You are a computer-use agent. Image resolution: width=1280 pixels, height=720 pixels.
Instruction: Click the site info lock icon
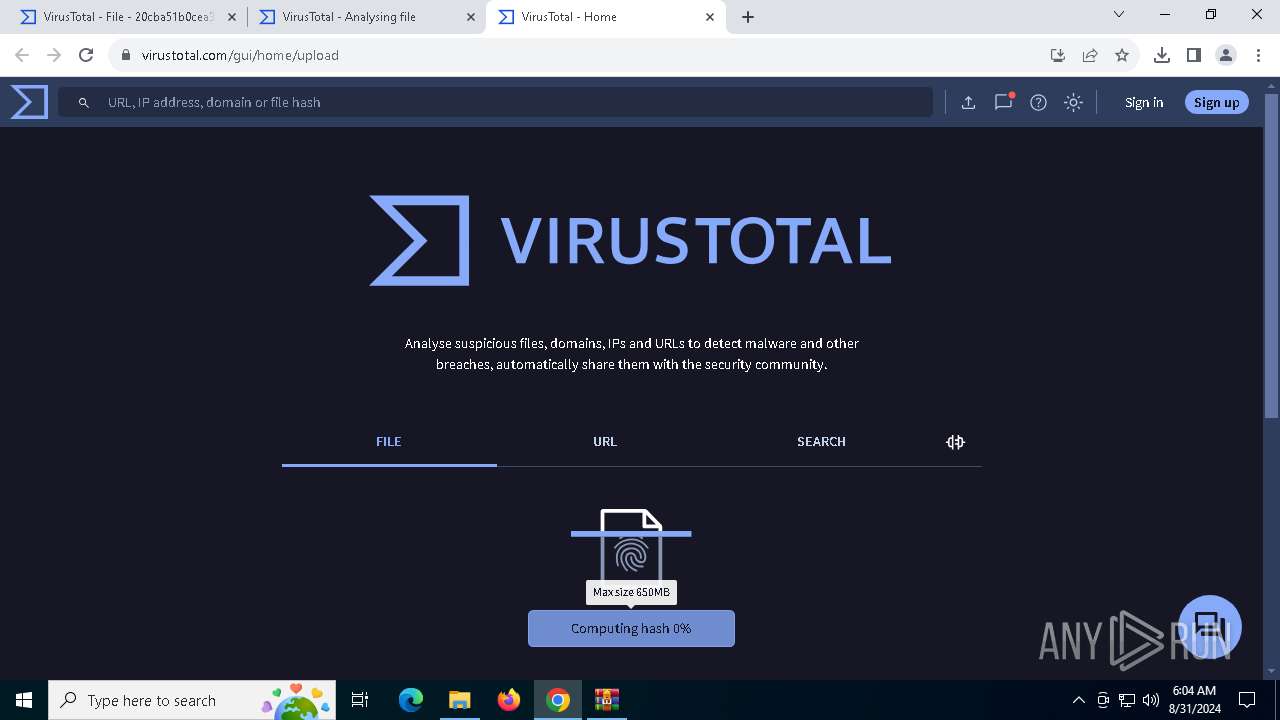[x=126, y=55]
